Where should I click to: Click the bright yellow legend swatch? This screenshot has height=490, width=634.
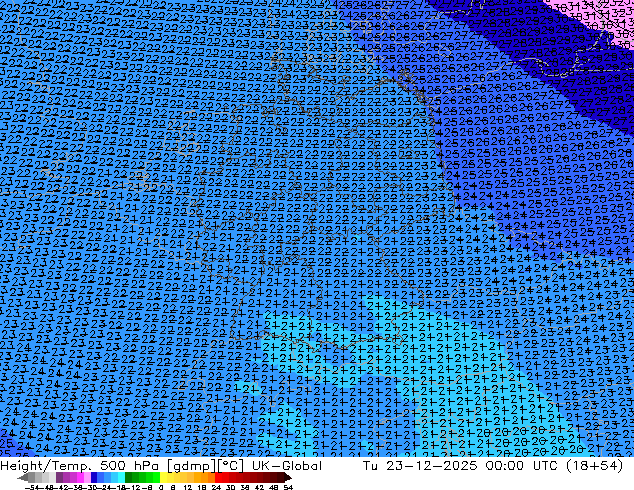pos(163,477)
